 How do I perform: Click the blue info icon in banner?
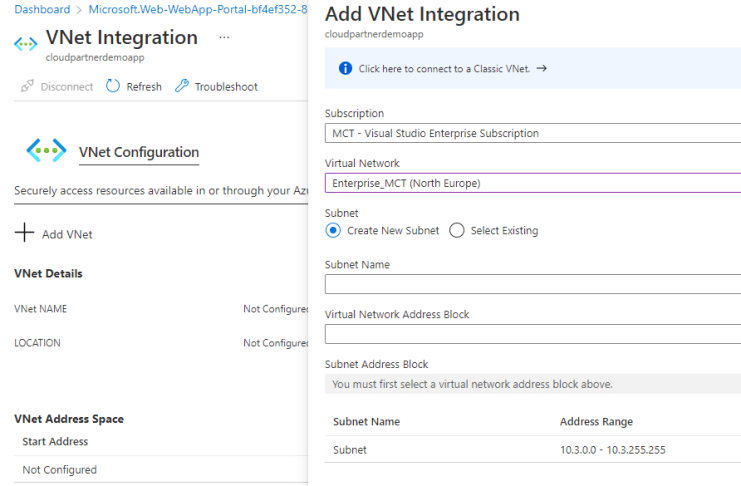click(345, 69)
